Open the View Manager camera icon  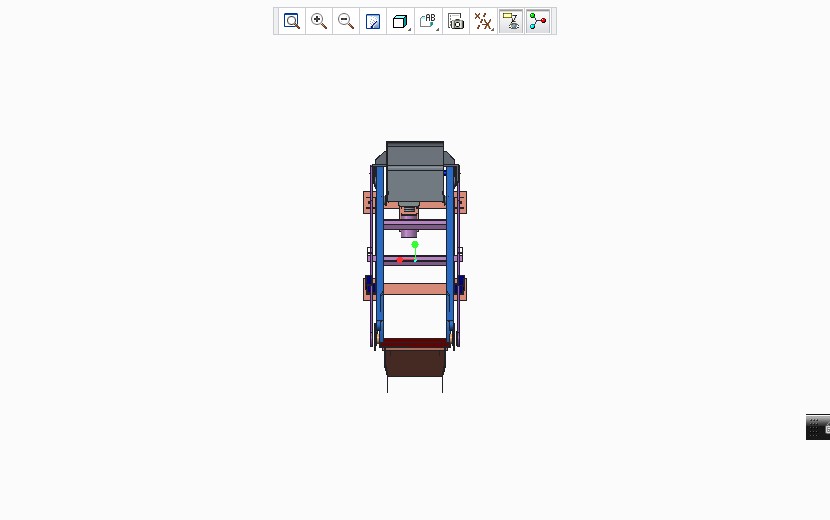456,21
